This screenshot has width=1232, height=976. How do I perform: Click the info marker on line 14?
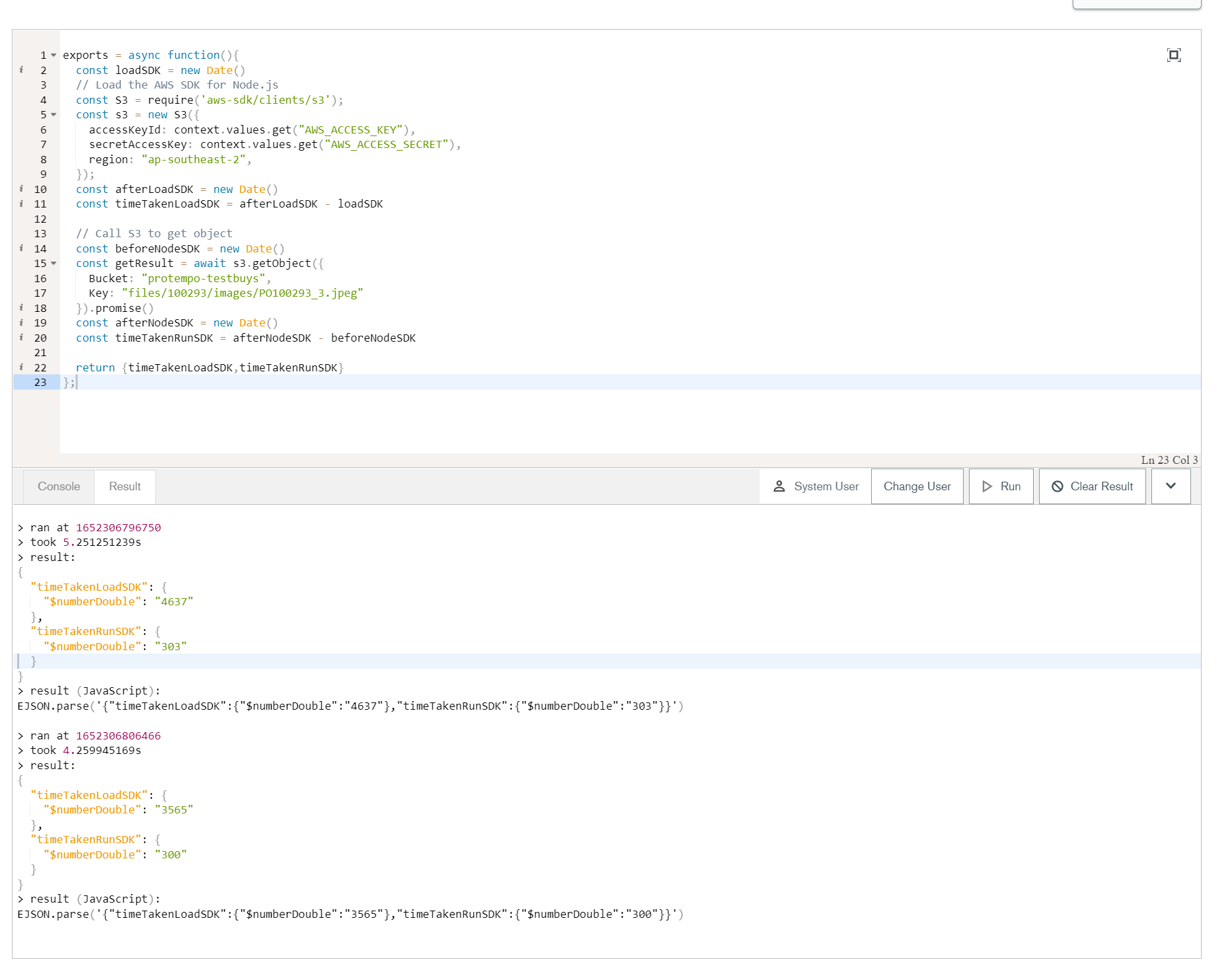(x=21, y=248)
